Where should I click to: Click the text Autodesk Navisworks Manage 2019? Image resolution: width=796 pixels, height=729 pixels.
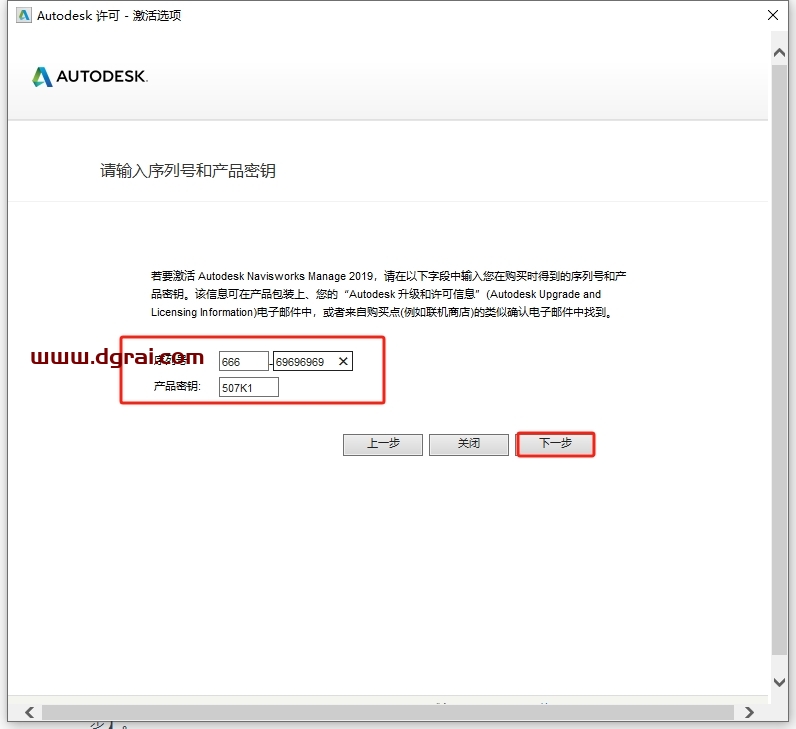click(x=285, y=276)
